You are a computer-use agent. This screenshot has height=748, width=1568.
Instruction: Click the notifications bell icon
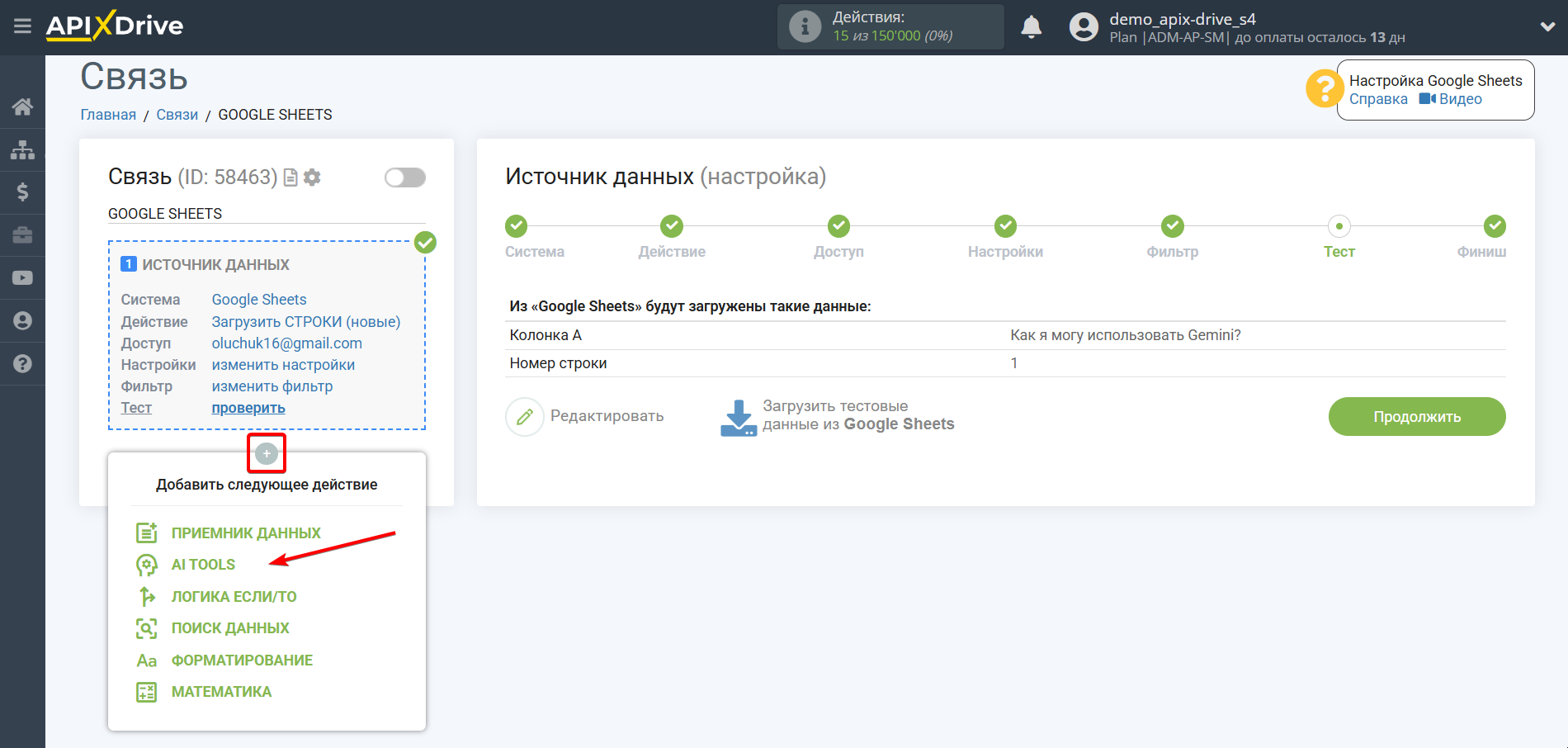pyautogui.click(x=1031, y=27)
